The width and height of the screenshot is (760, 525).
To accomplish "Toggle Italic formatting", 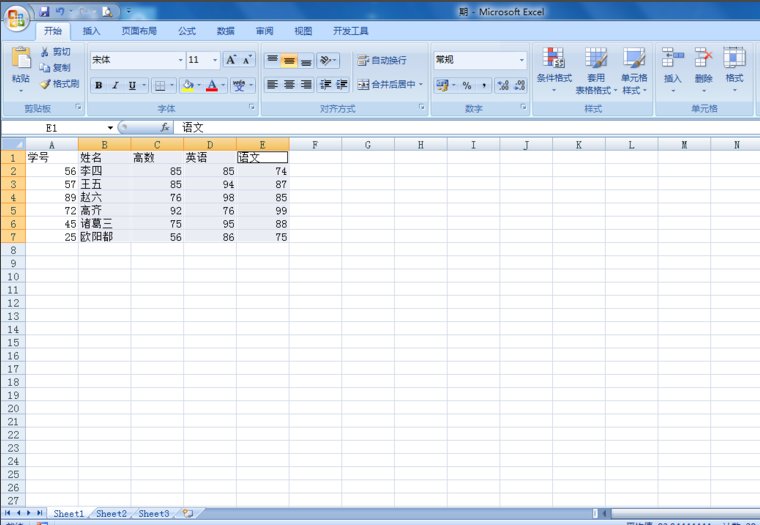I will pyautogui.click(x=115, y=86).
